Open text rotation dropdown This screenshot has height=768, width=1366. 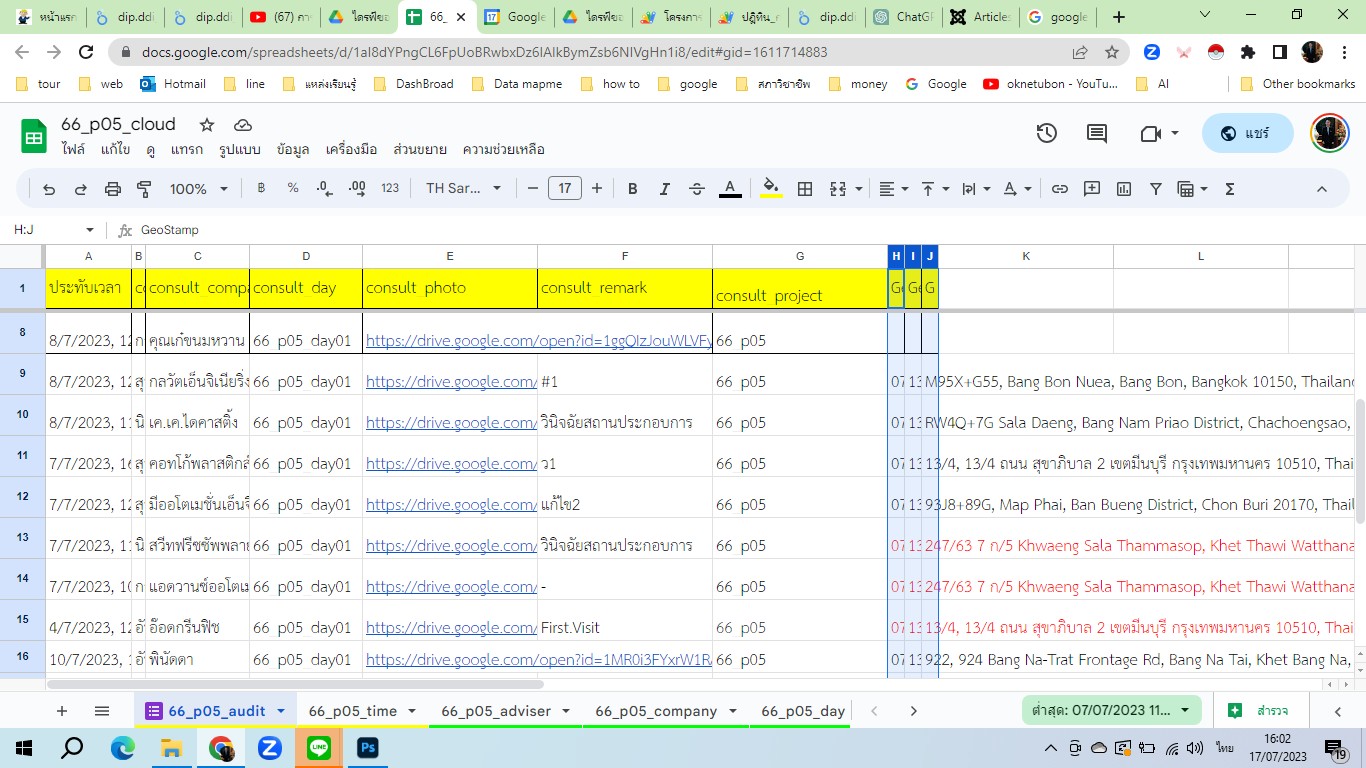pos(1016,189)
